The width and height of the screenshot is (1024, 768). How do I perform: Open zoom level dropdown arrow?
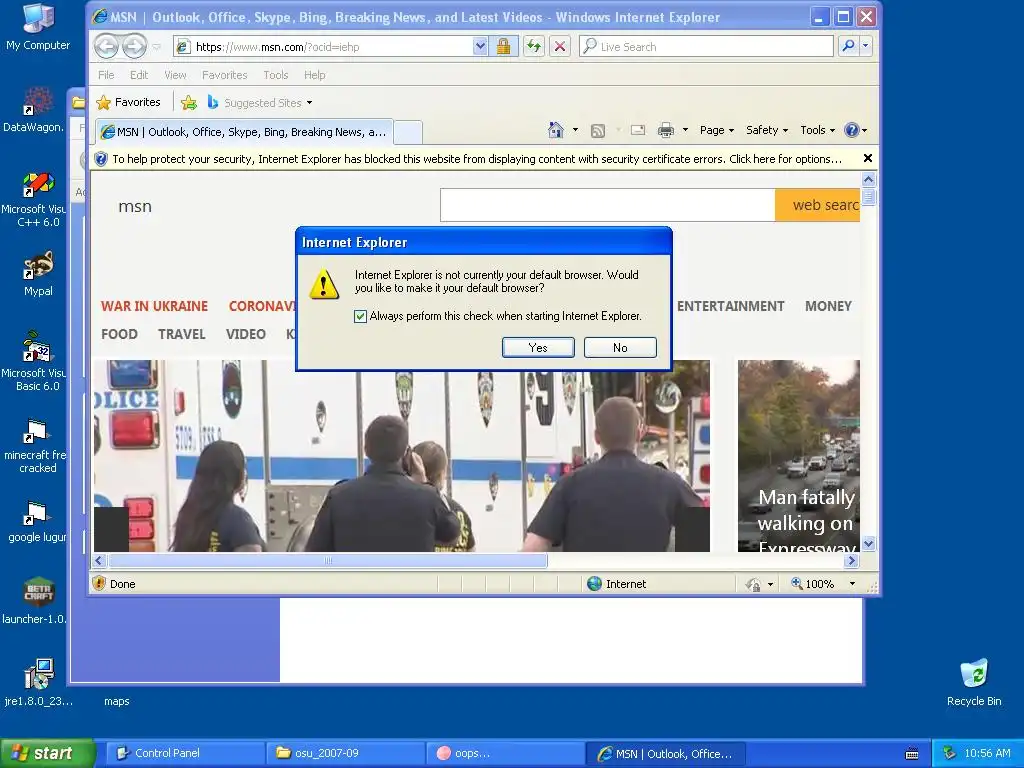[x=852, y=584]
